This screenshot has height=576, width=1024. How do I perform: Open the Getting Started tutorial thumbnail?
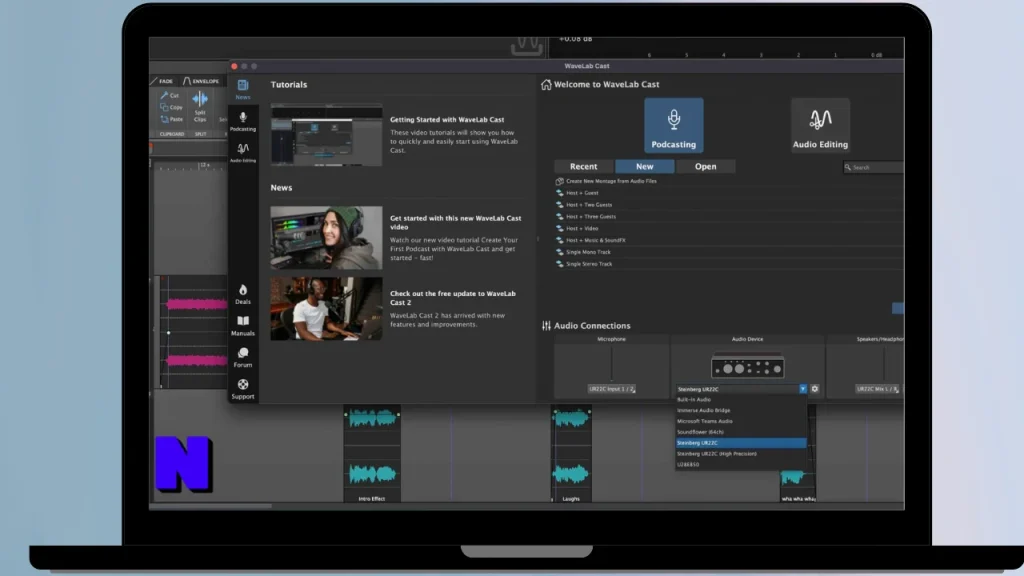pos(327,135)
